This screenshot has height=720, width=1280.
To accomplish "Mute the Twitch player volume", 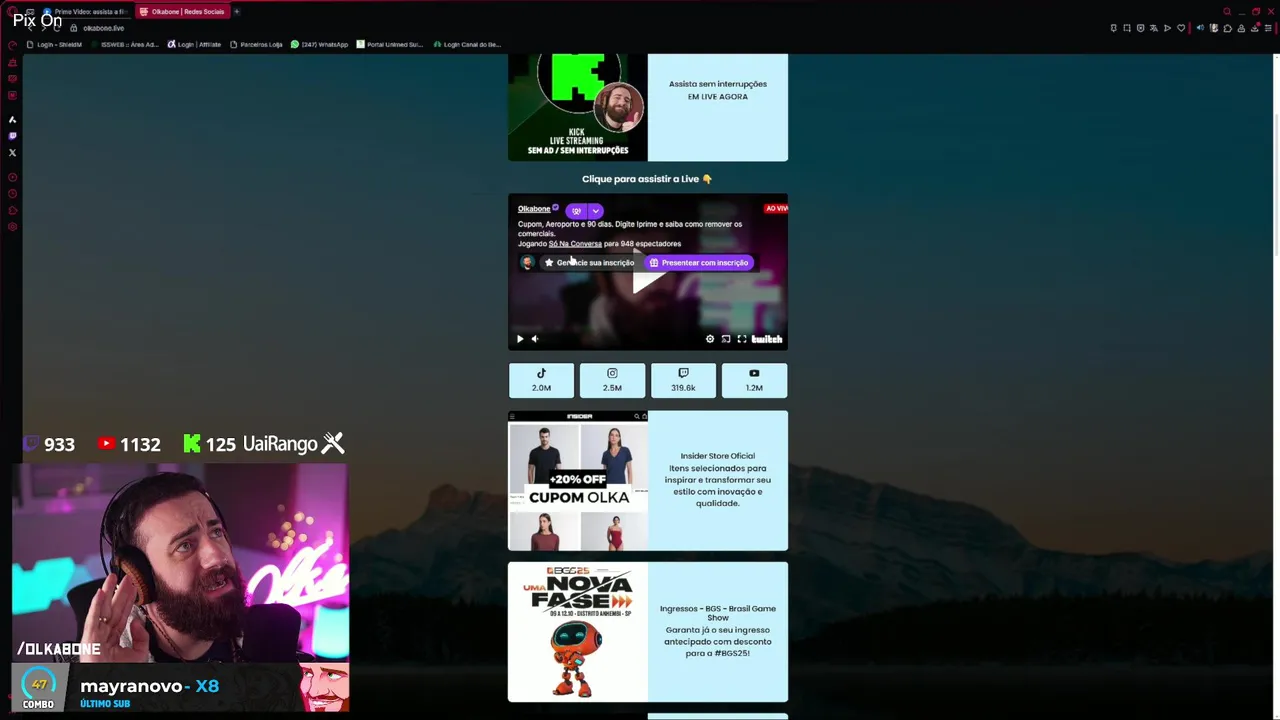I will click(535, 339).
